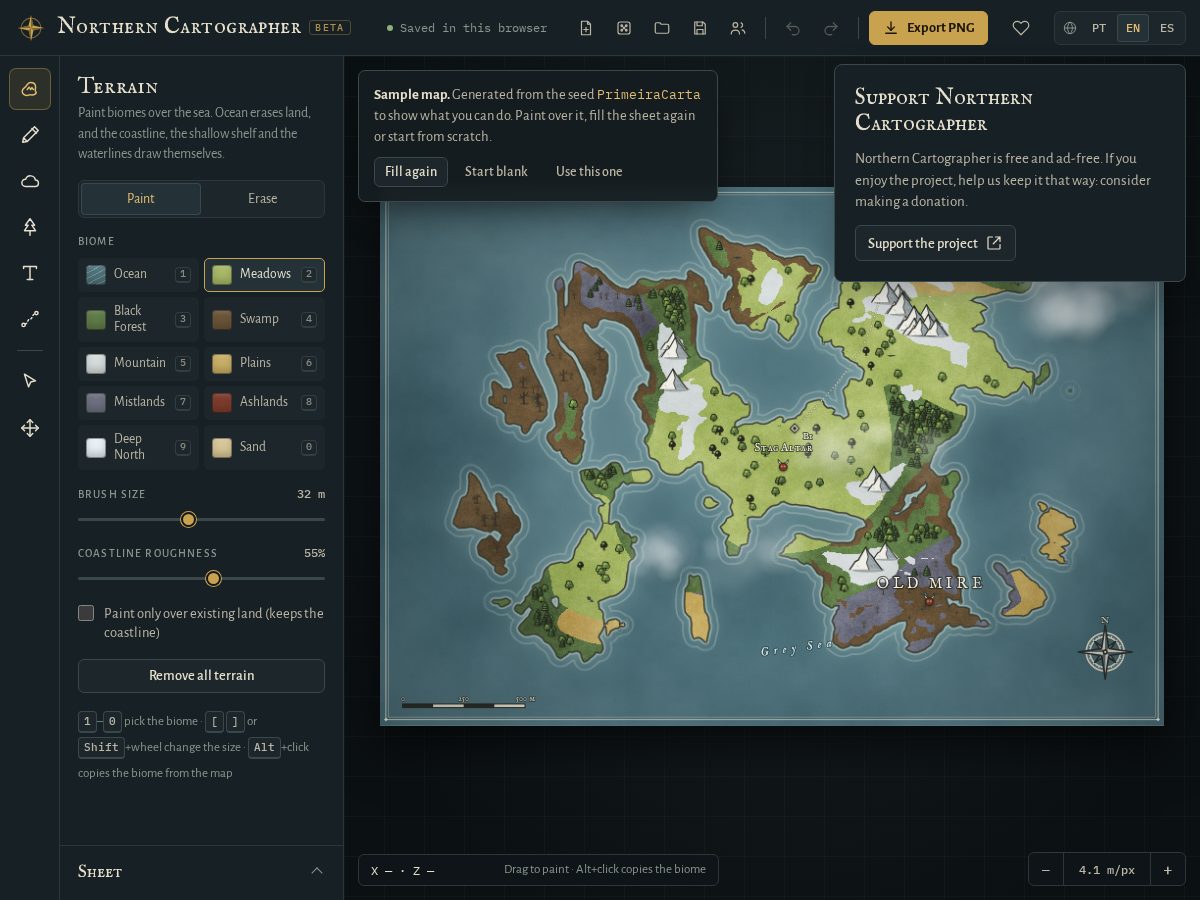Click the Stag Altar map label
1200x900 pixels.
[x=783, y=448]
